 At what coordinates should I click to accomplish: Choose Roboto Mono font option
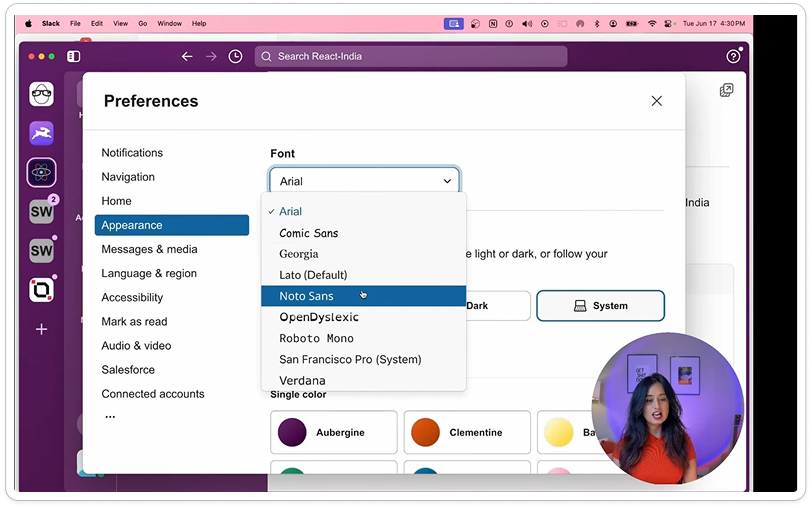pyautogui.click(x=364, y=338)
